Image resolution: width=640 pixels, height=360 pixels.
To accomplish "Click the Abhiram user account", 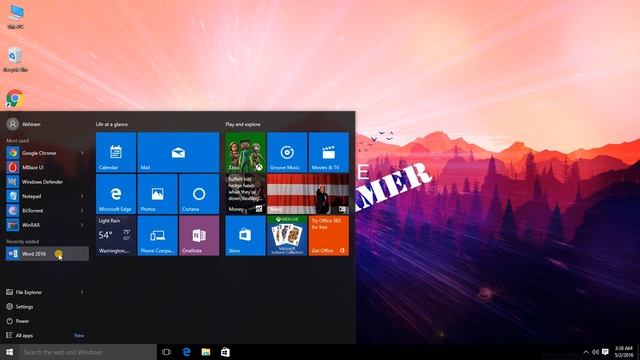I will (24, 124).
